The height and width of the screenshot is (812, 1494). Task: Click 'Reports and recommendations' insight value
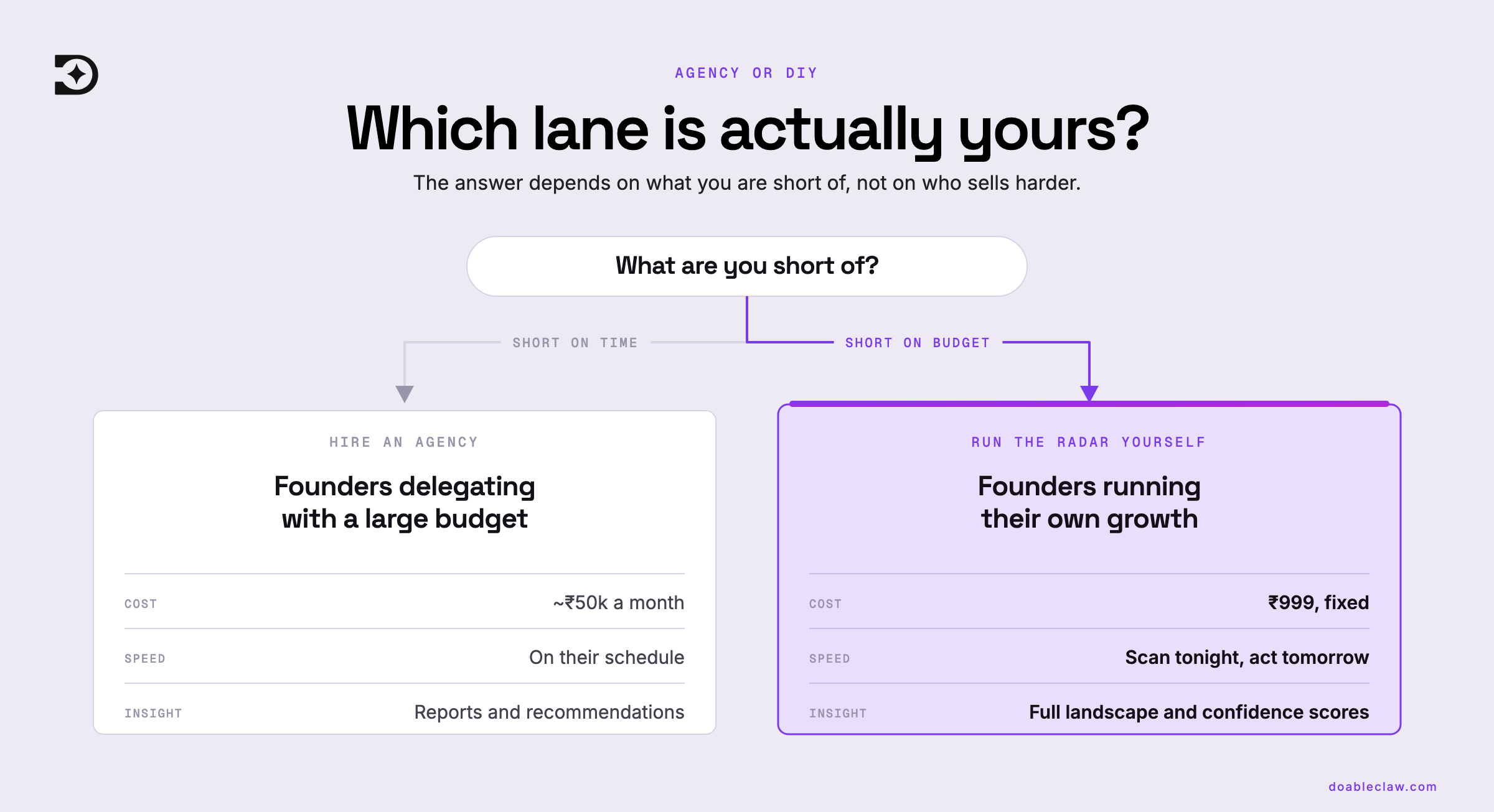(x=549, y=712)
